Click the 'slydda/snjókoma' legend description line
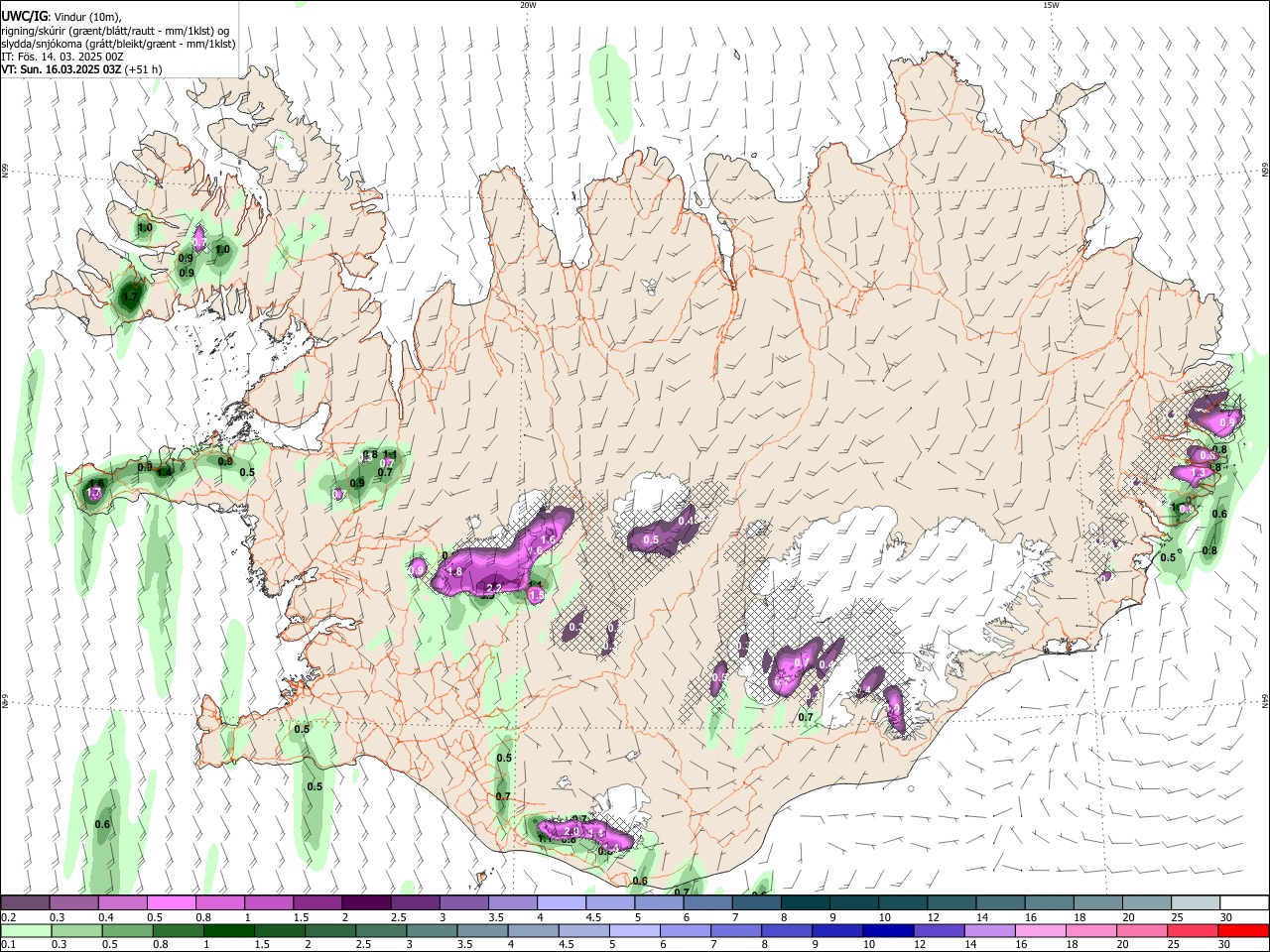 [x=118, y=44]
